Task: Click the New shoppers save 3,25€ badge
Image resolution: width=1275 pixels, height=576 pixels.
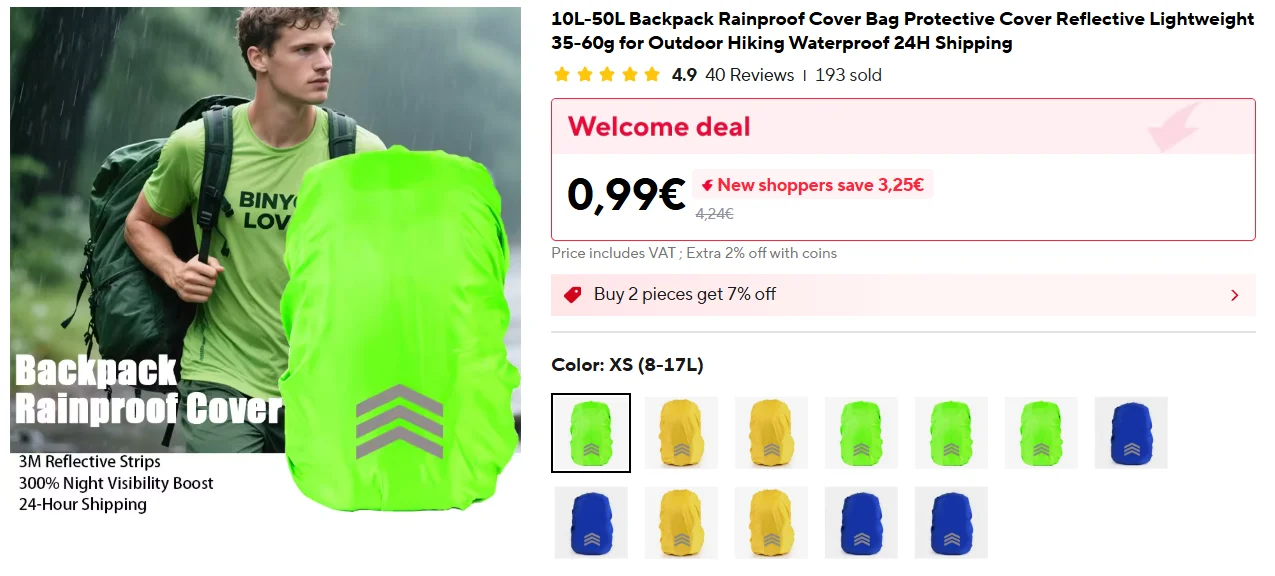Action: coord(812,185)
